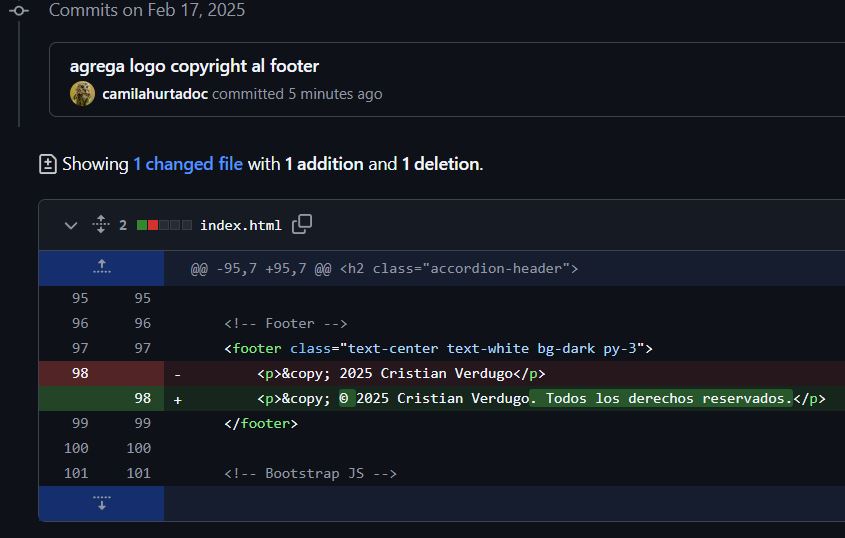
Task: Click the diff file icon beside 'Showing'
Action: coord(47,164)
